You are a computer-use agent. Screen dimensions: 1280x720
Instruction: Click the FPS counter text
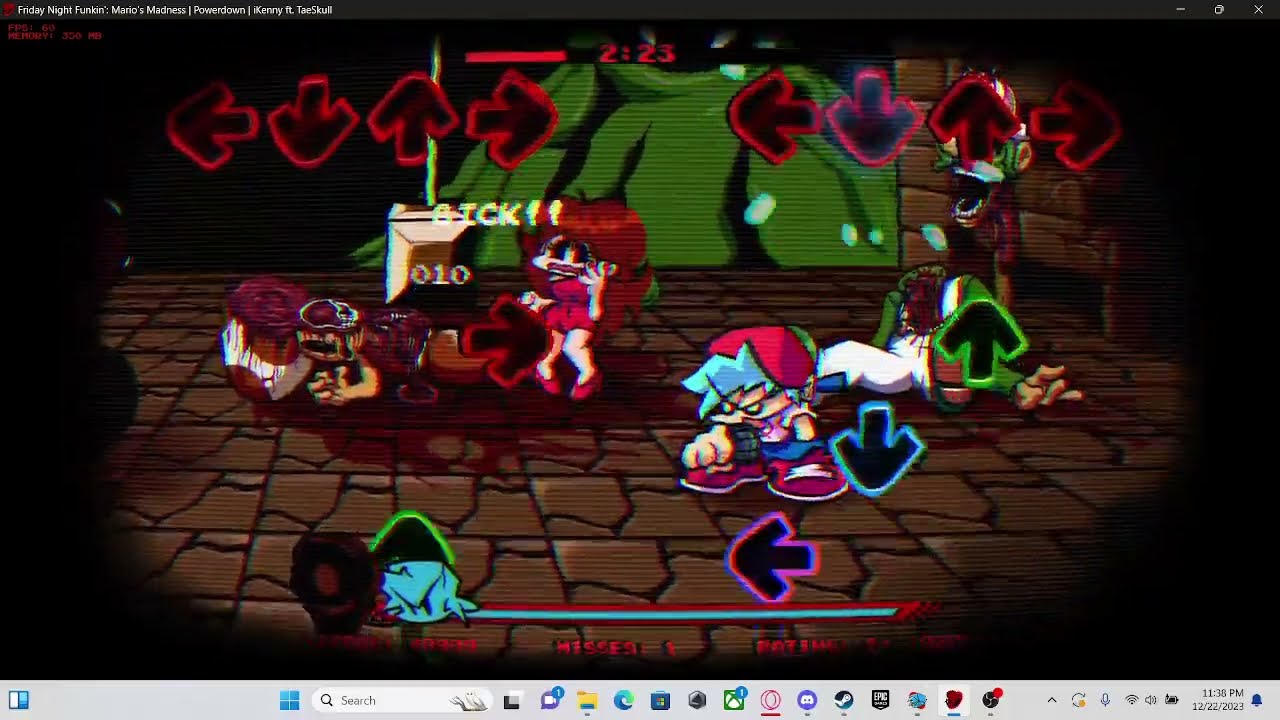tap(32, 27)
